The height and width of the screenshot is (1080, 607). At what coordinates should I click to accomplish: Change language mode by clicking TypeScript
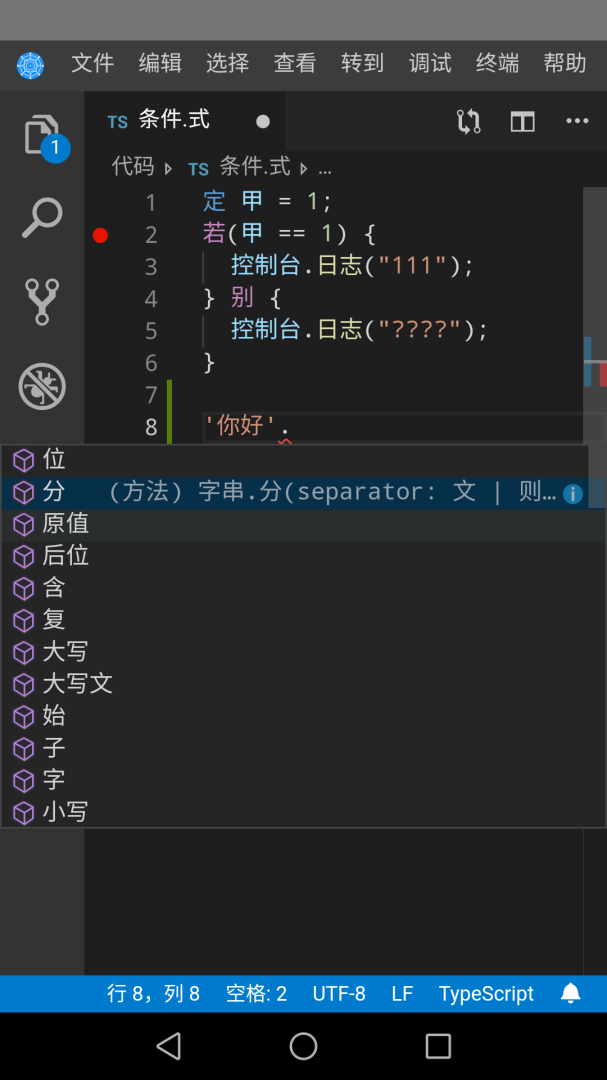click(484, 993)
